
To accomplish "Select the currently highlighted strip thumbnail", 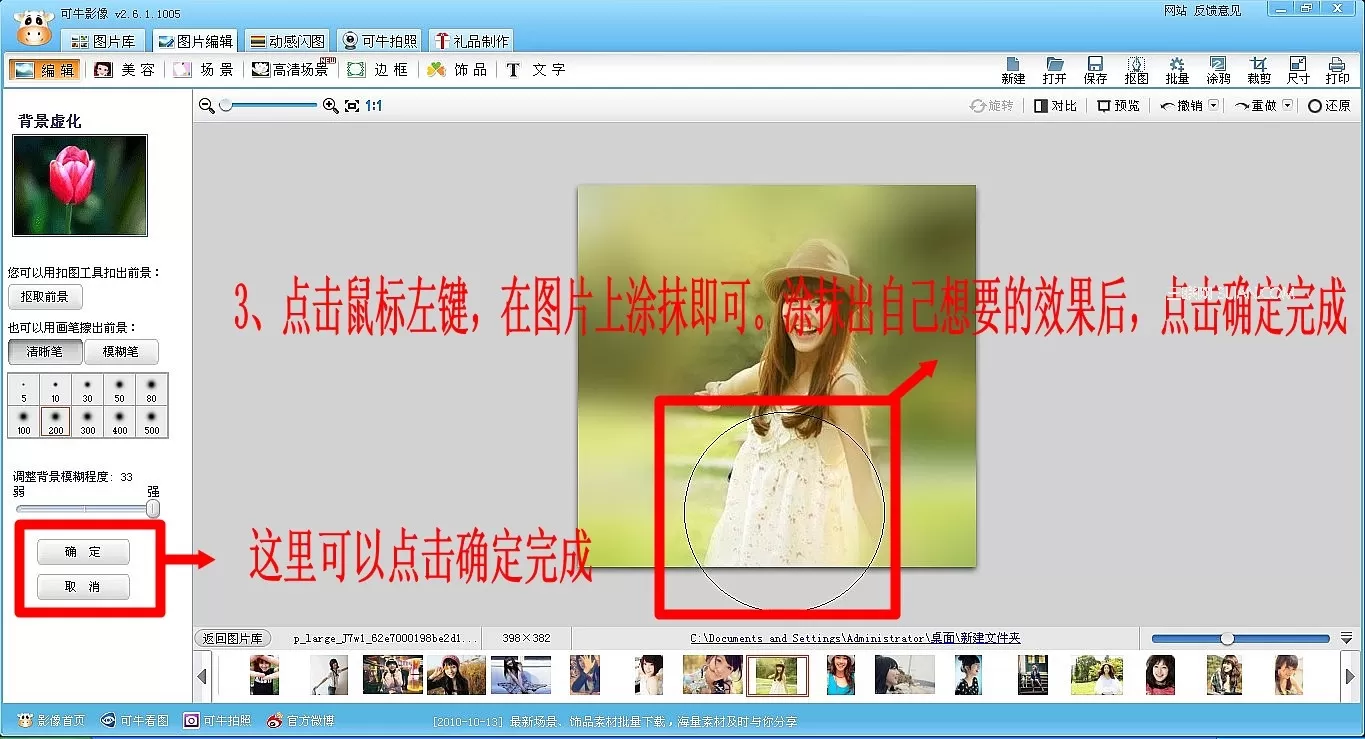I will pyautogui.click(x=777, y=676).
